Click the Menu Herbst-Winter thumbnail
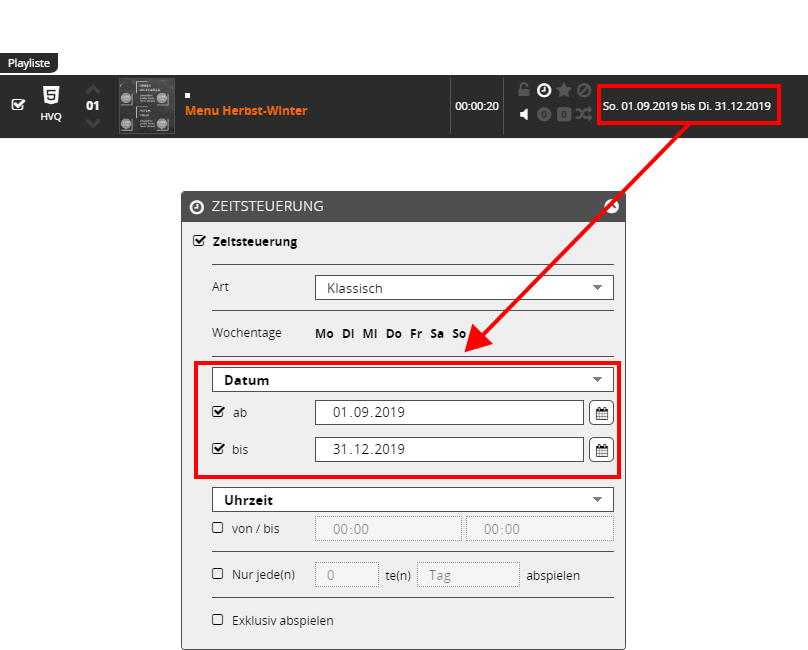808x650 pixels. 146,105
